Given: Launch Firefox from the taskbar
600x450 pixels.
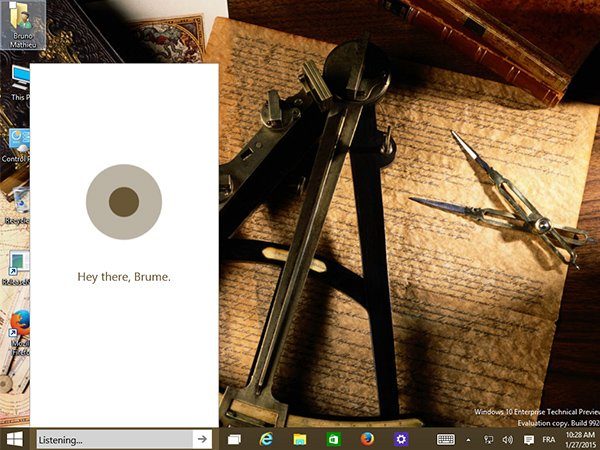Looking at the screenshot, I should (x=367, y=439).
